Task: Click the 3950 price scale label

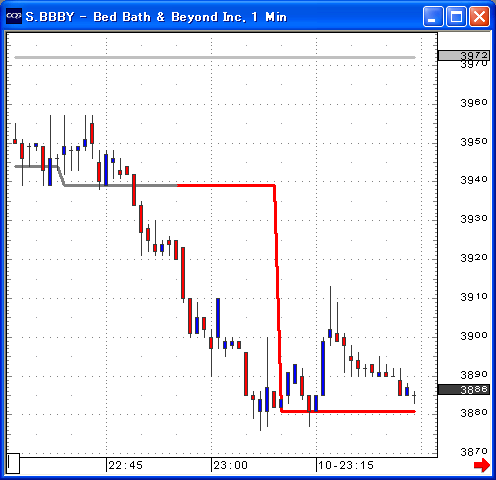Action: click(x=474, y=142)
